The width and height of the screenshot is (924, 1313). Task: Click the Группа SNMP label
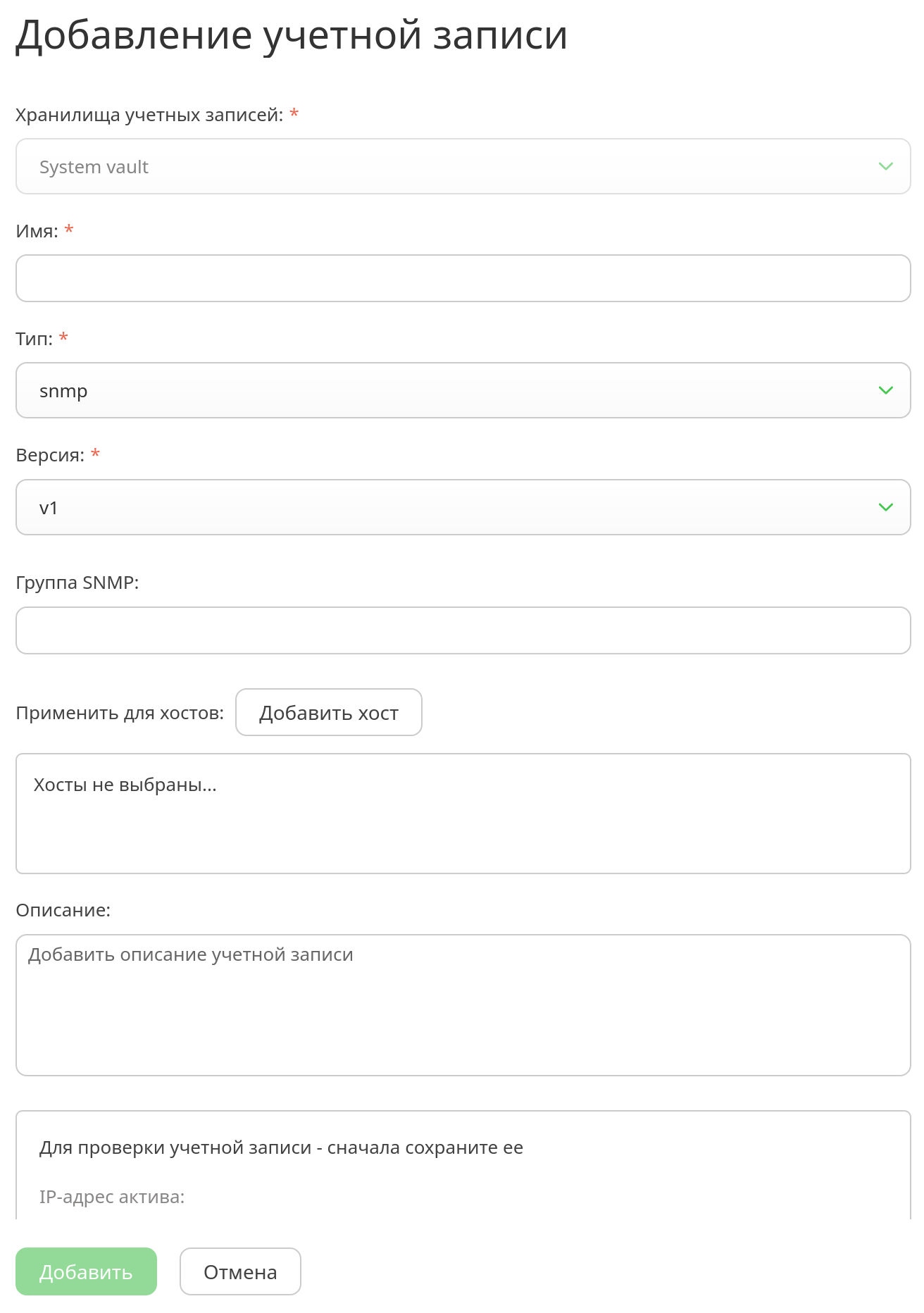click(x=77, y=583)
